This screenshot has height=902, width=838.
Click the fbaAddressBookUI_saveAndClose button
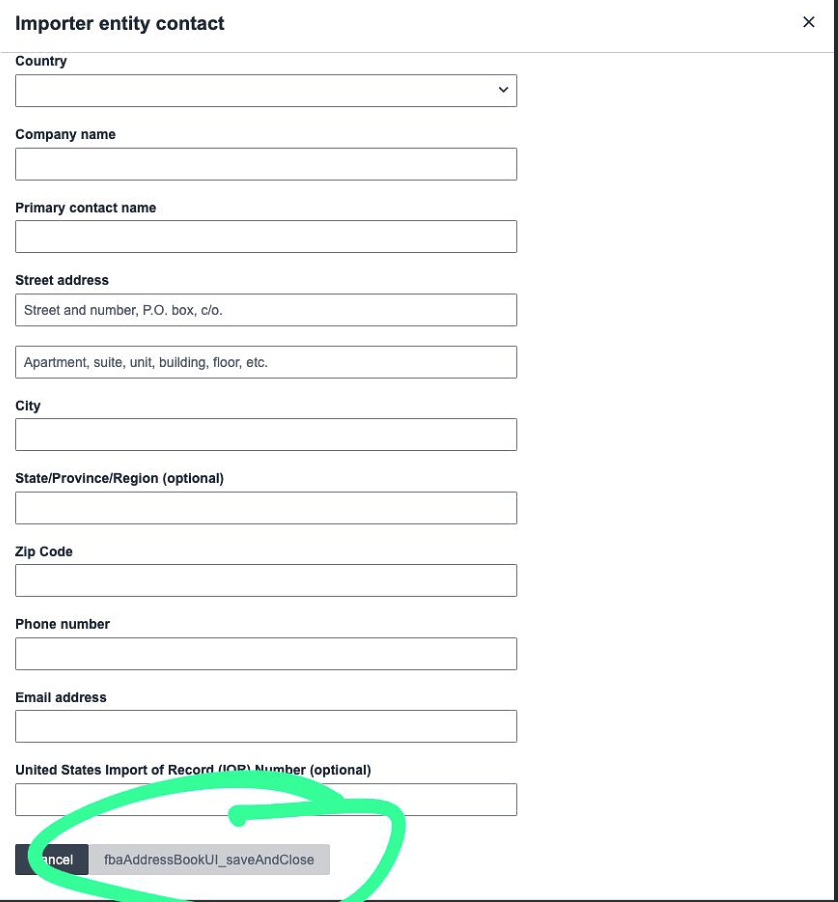(x=209, y=859)
